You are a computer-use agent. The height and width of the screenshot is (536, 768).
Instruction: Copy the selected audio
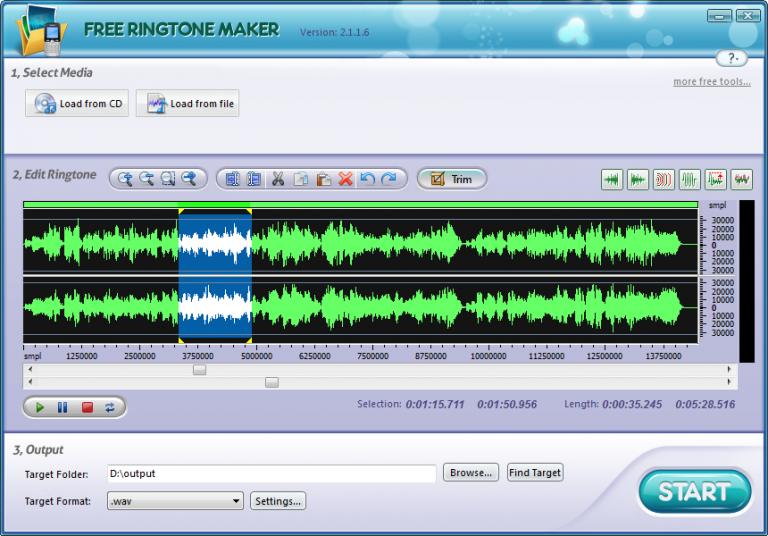301,179
